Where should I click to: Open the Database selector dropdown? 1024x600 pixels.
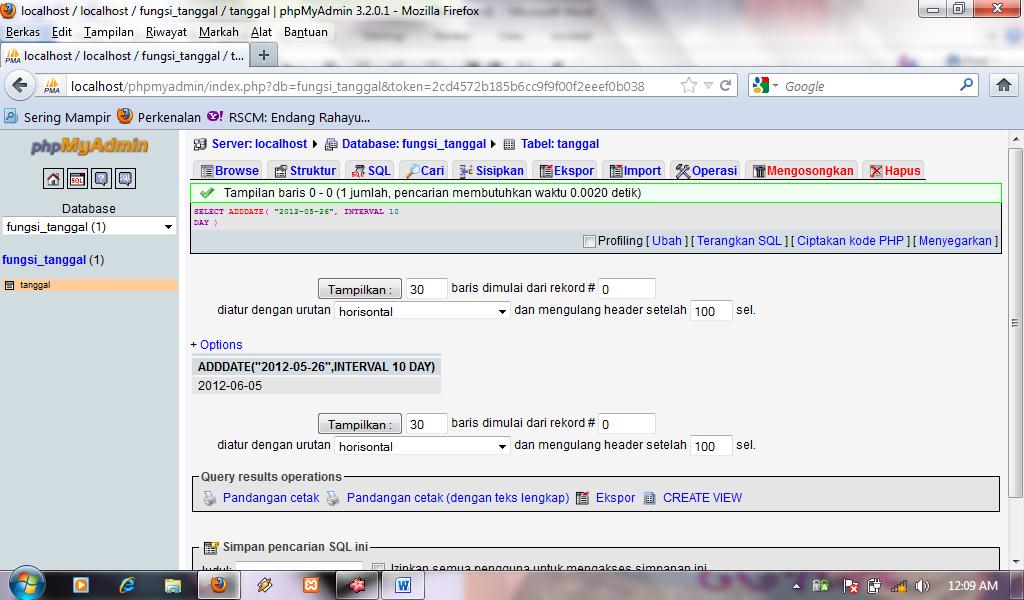click(x=89, y=227)
